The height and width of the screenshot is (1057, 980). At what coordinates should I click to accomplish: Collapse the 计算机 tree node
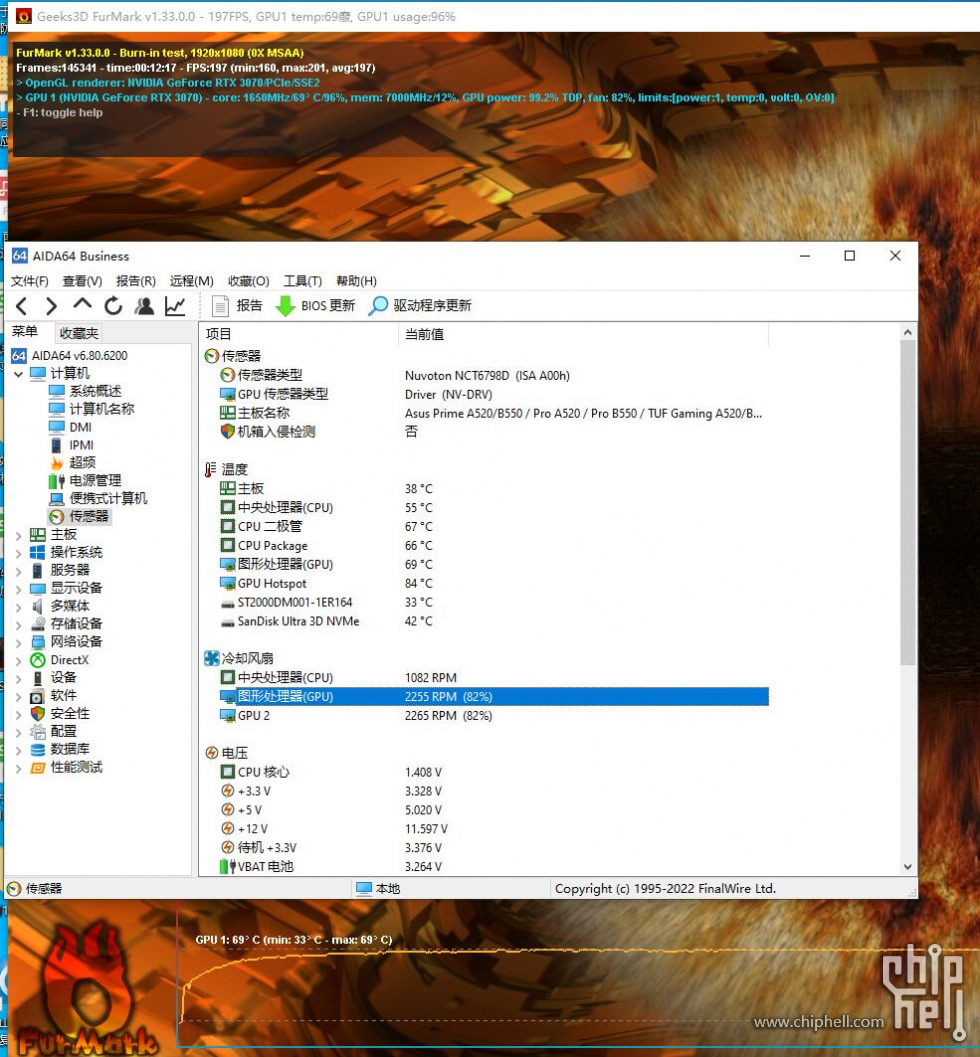pos(18,373)
